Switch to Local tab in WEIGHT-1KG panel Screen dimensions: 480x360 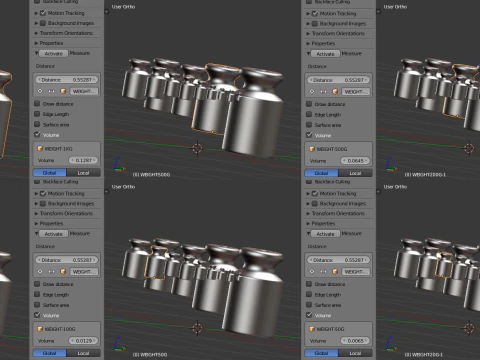click(83, 173)
